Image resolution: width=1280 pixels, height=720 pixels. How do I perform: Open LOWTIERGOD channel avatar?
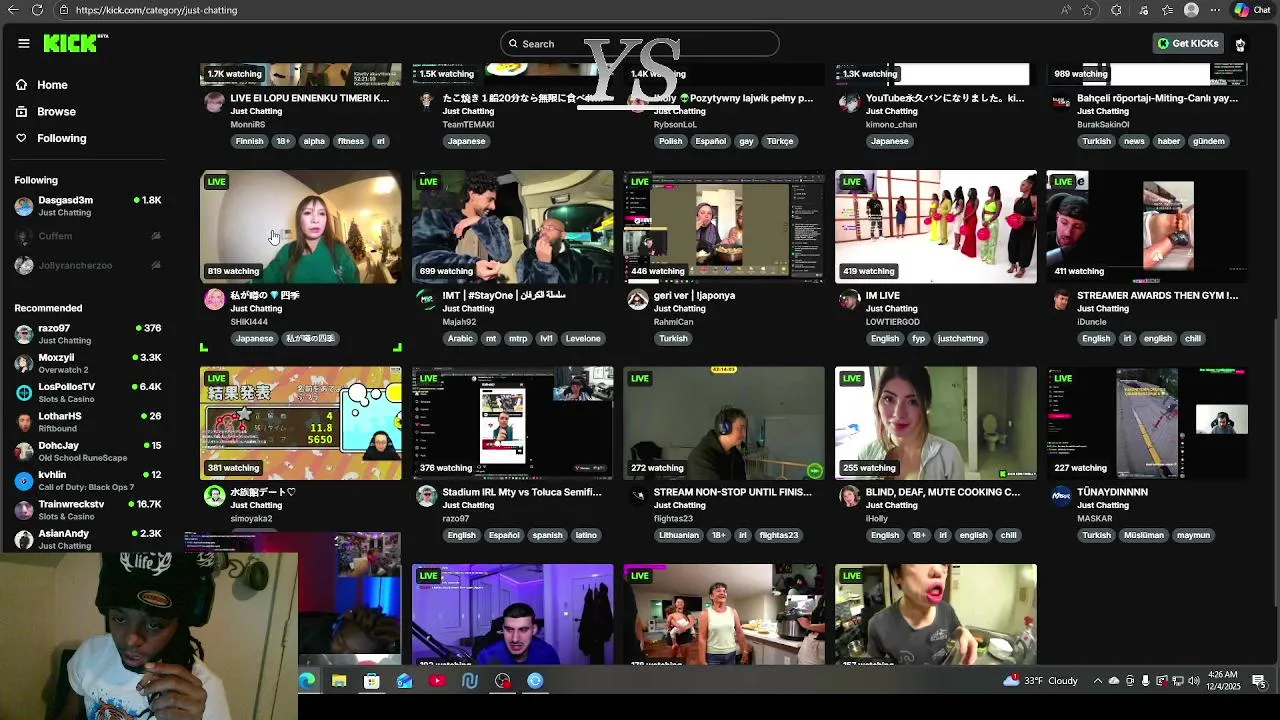pos(849,300)
